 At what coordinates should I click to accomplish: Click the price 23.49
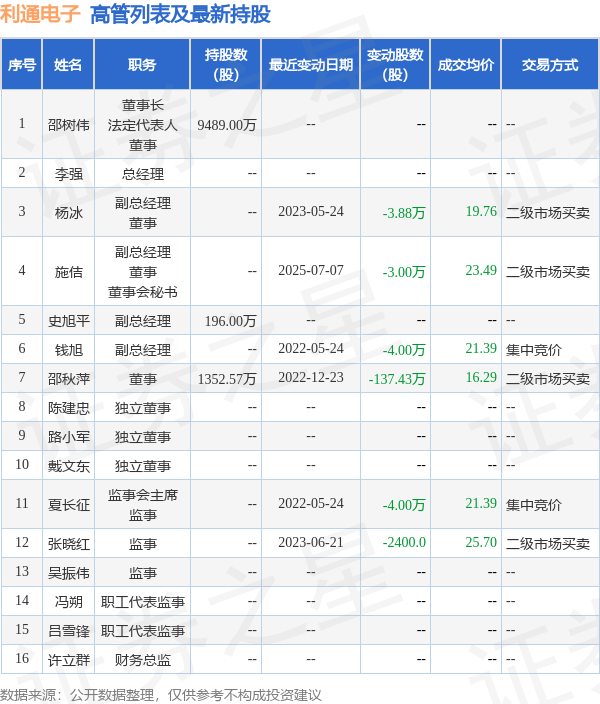coord(481,270)
